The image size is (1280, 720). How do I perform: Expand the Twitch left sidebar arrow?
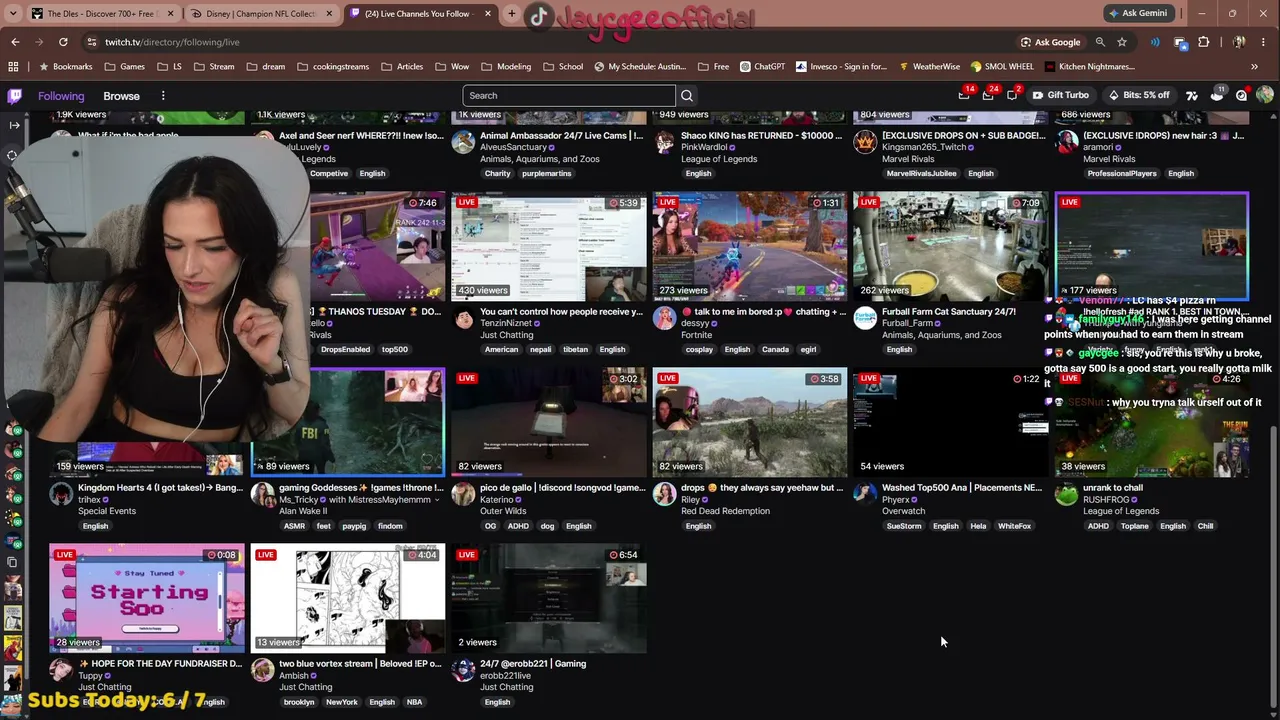coord(14,125)
